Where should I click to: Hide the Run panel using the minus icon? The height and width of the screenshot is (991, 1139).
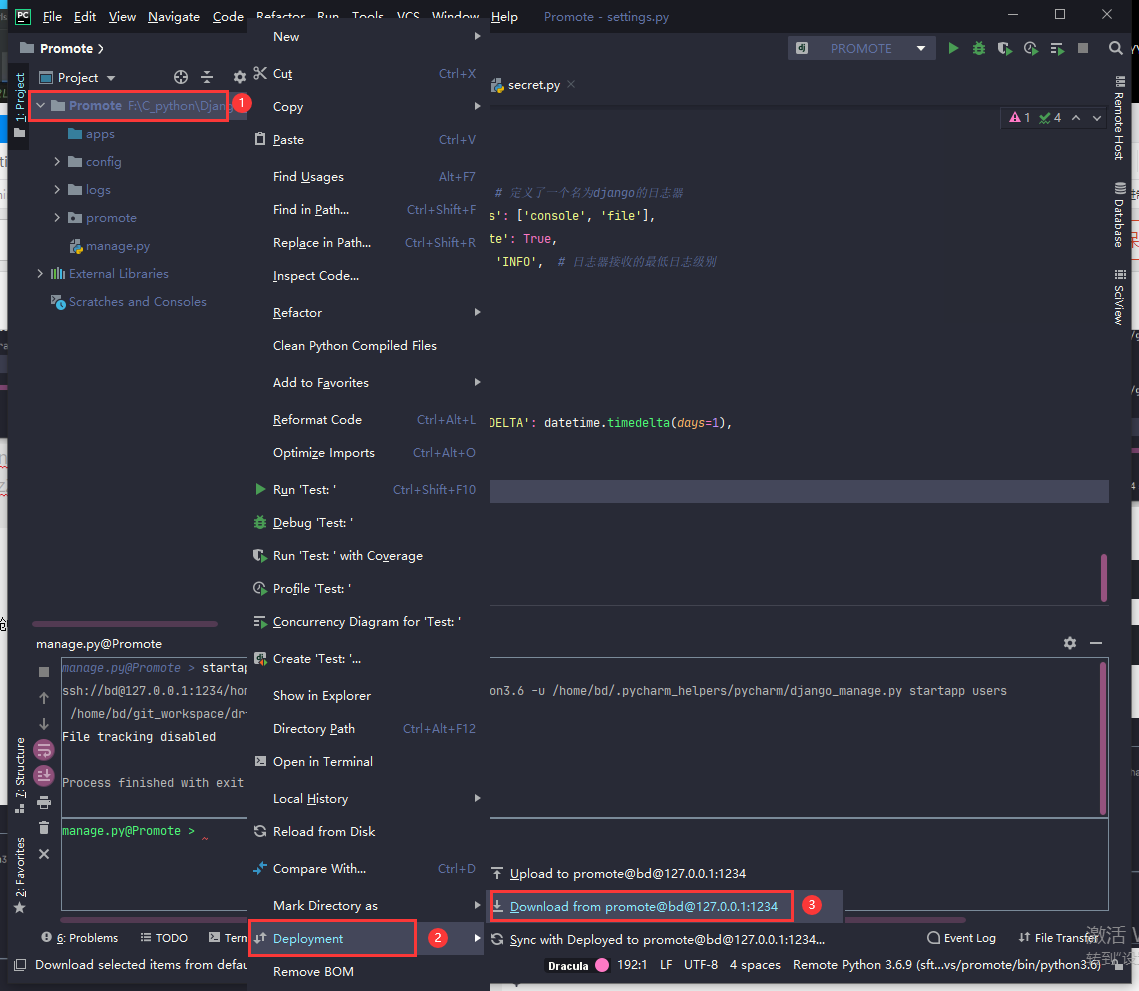point(1095,642)
